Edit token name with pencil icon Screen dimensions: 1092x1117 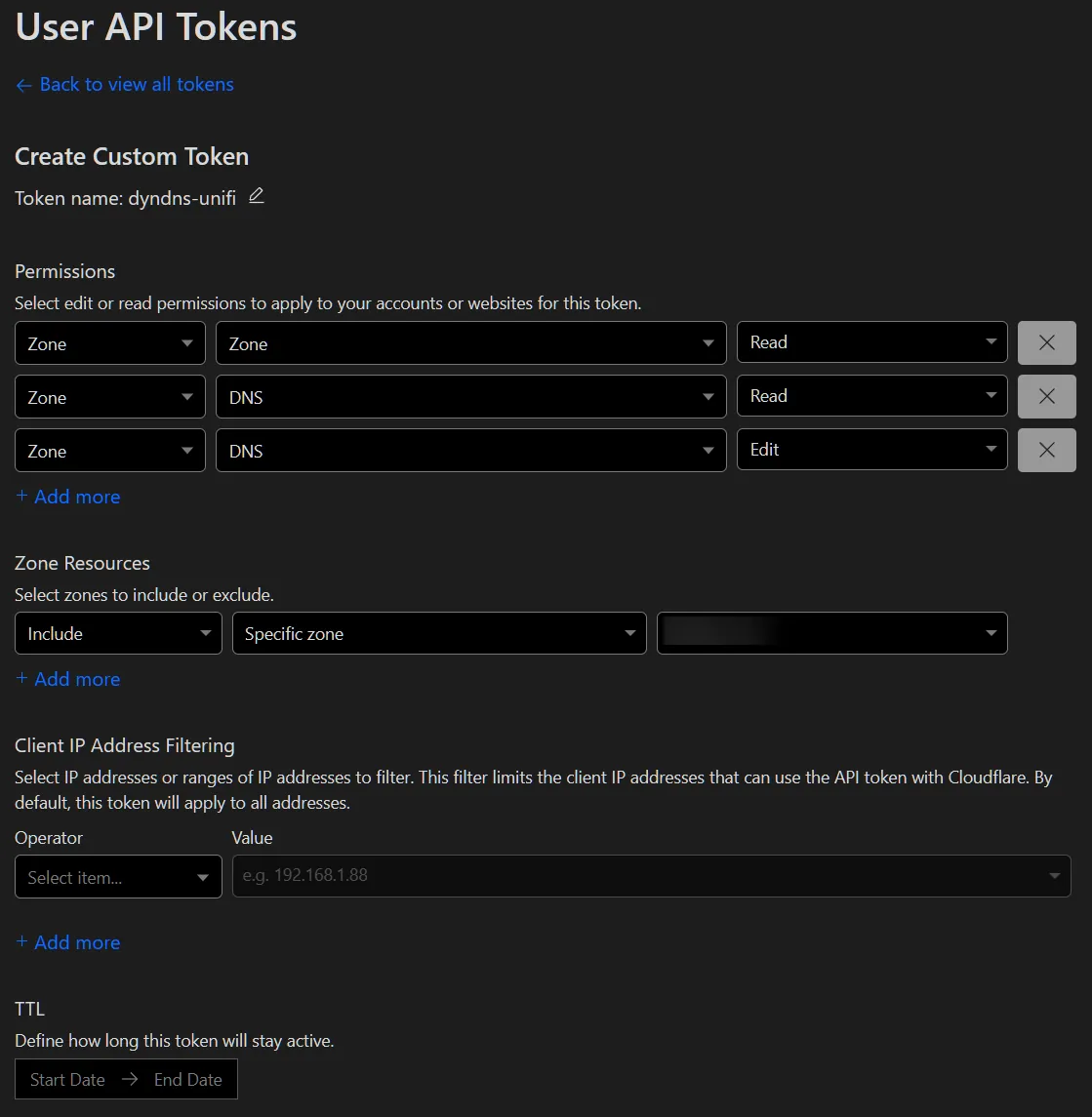pyautogui.click(x=256, y=196)
